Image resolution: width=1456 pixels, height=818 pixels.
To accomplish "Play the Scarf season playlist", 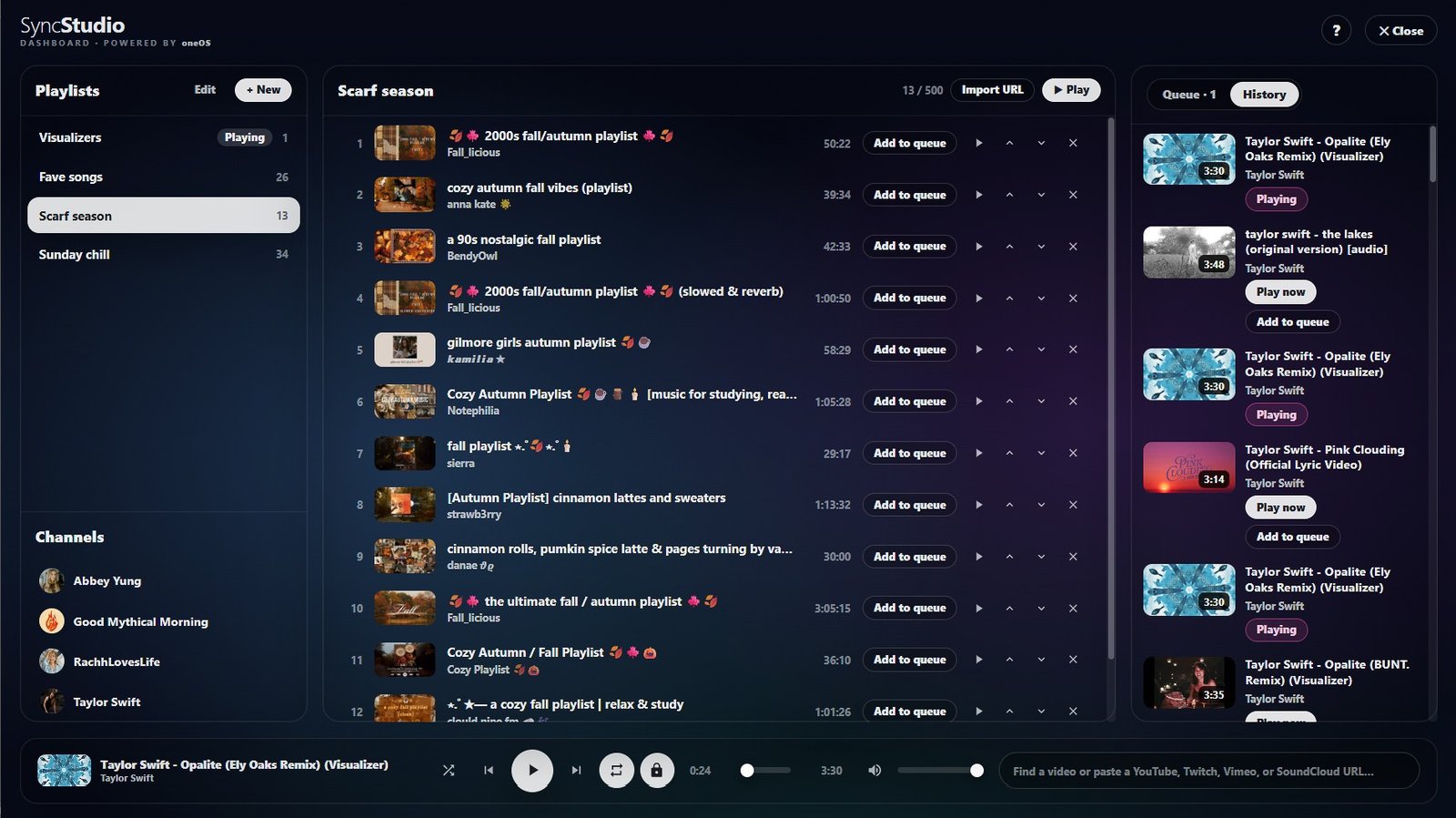I will tap(1071, 90).
